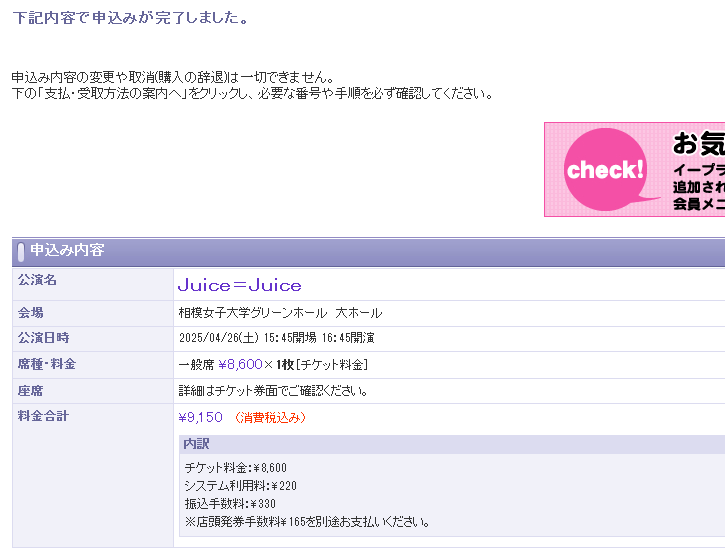Click the 申込み内容 section header
The width and height of the screenshot is (725, 554).
(369, 251)
